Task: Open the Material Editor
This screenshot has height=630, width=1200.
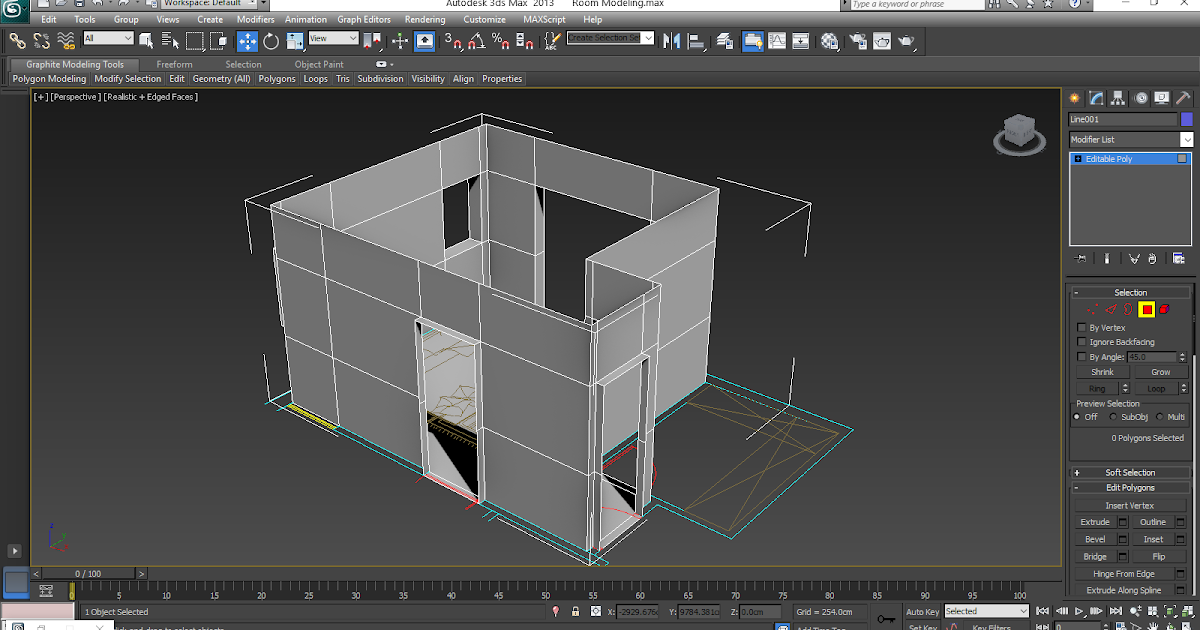Action: point(829,41)
